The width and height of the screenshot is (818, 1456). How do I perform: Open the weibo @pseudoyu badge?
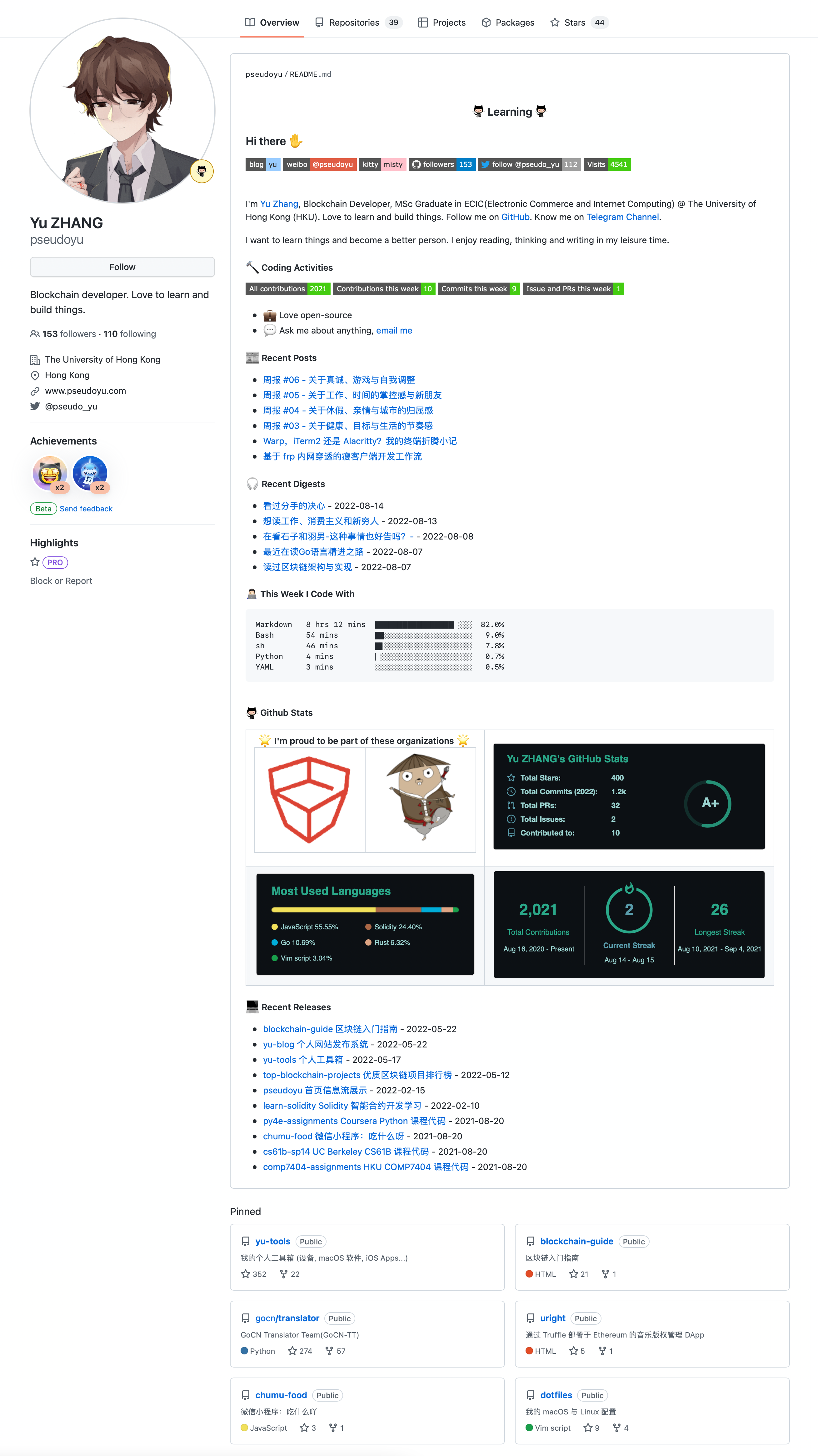tap(320, 164)
